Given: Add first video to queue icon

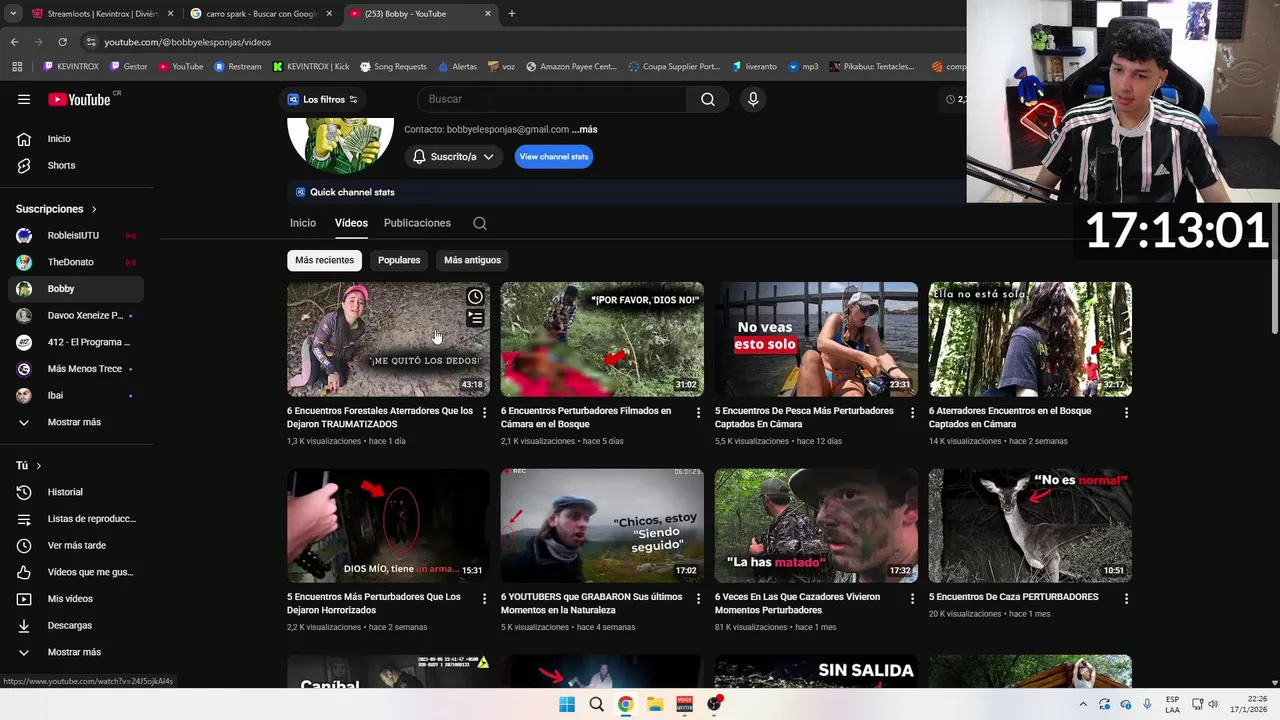Looking at the screenshot, I should (x=475, y=318).
